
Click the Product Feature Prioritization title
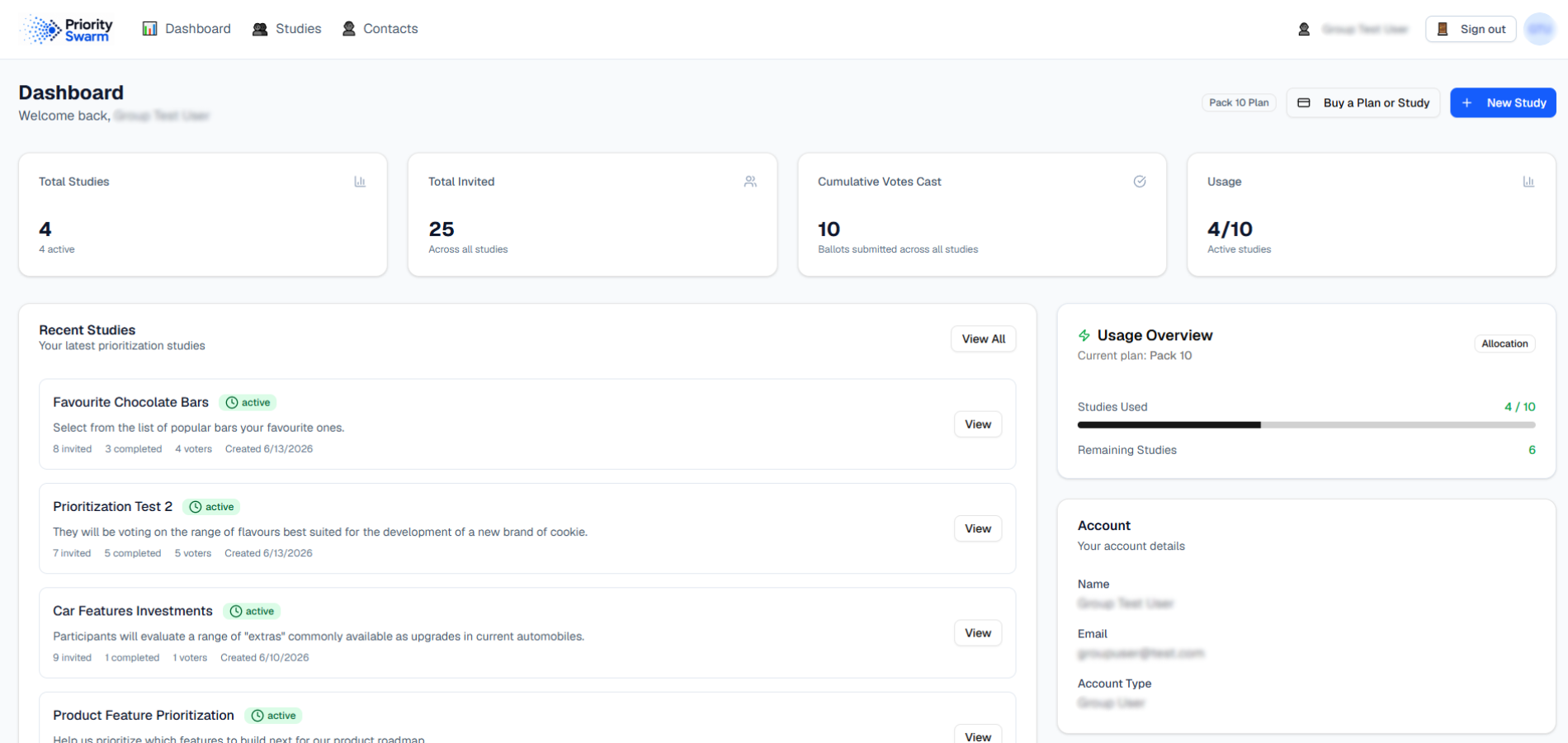[x=144, y=716]
